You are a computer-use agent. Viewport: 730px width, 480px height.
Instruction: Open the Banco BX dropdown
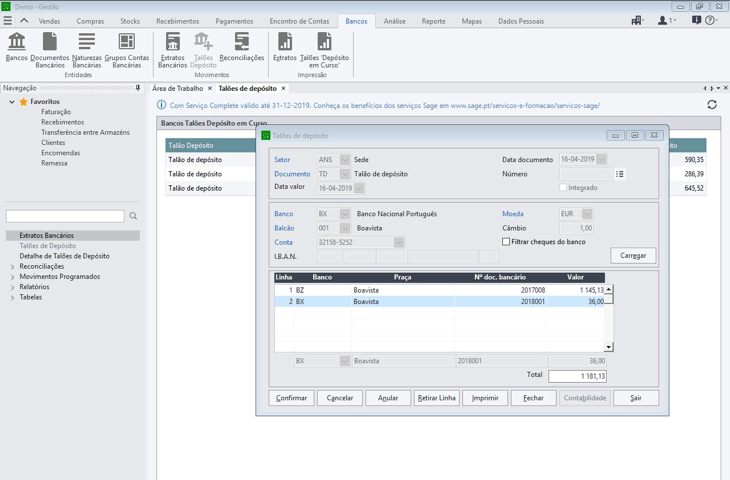(x=345, y=214)
